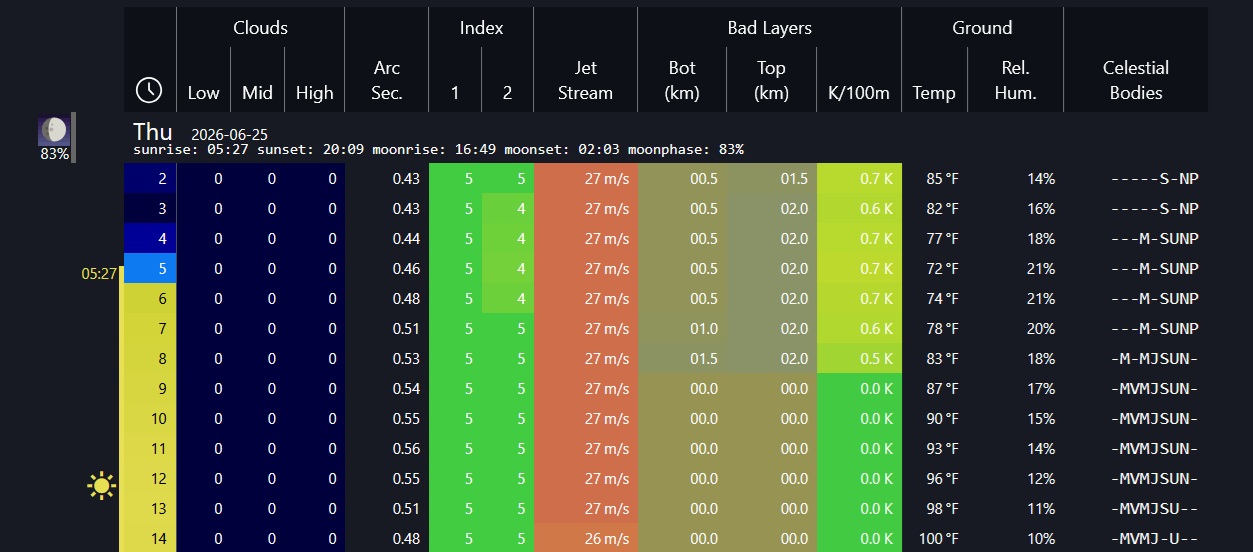Click the yellow sun icon beside hour 12
This screenshot has width=1253, height=552.
tap(101, 486)
